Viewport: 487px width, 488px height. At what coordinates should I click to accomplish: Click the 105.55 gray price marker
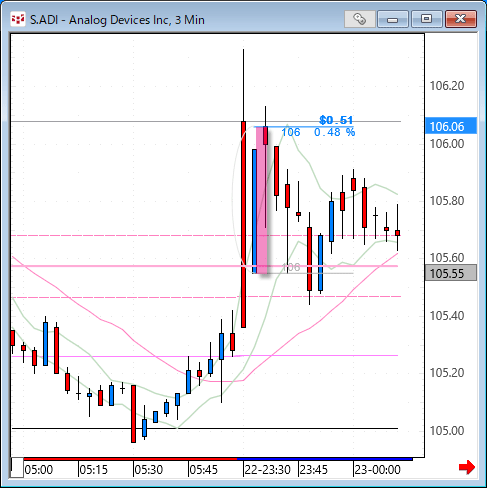(x=451, y=273)
